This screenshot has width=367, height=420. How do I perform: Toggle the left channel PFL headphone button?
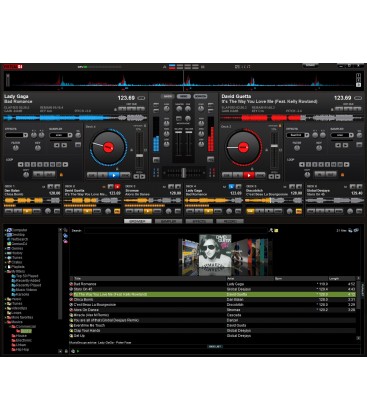(x=156, y=160)
